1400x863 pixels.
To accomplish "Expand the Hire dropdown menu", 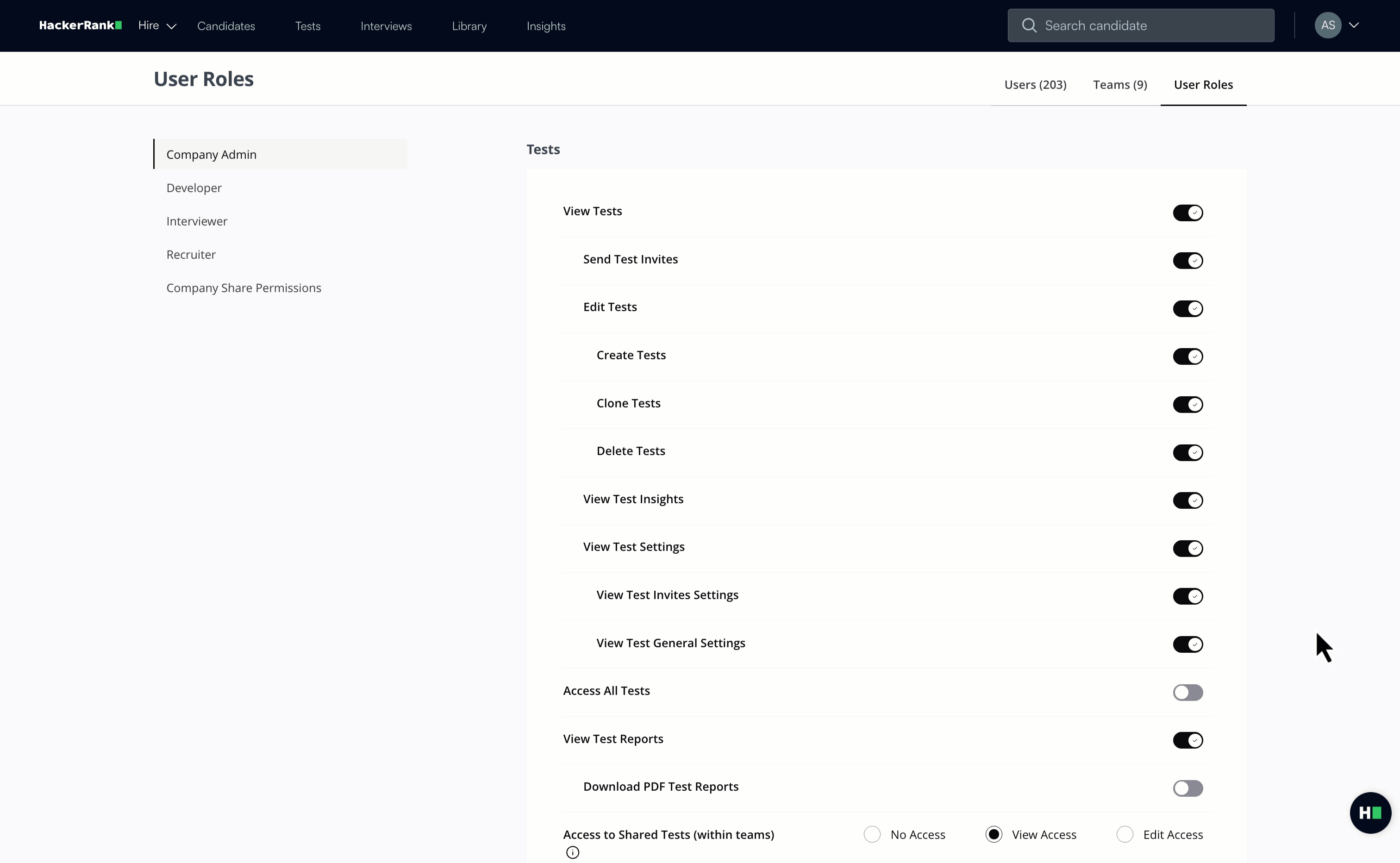I will pyautogui.click(x=156, y=25).
